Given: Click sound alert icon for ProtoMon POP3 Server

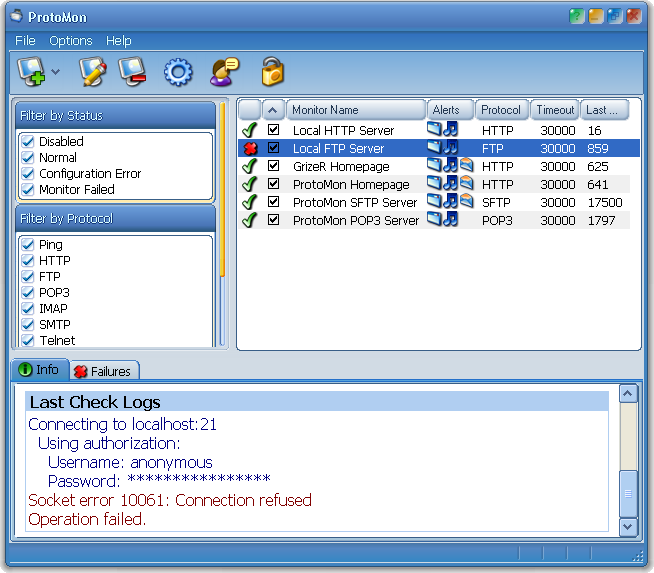Looking at the screenshot, I should tap(450, 219).
